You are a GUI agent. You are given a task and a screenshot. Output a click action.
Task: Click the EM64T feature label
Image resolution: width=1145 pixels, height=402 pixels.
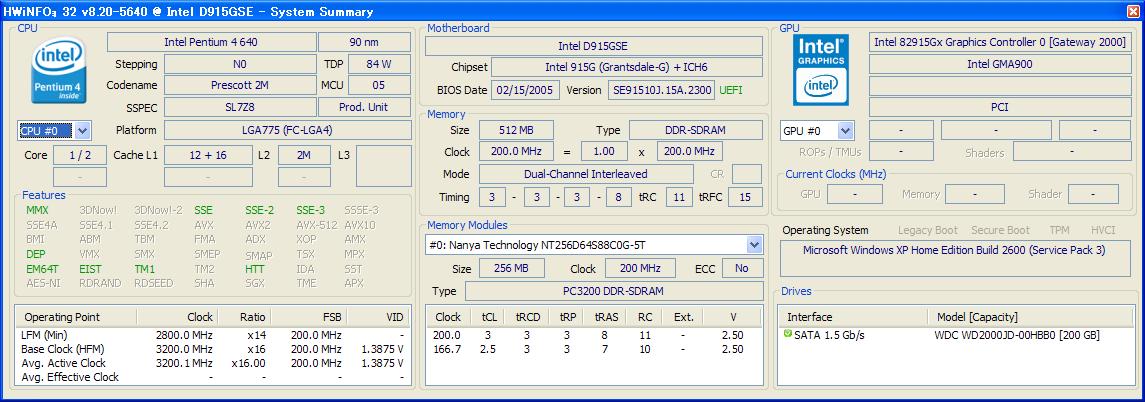(41, 268)
